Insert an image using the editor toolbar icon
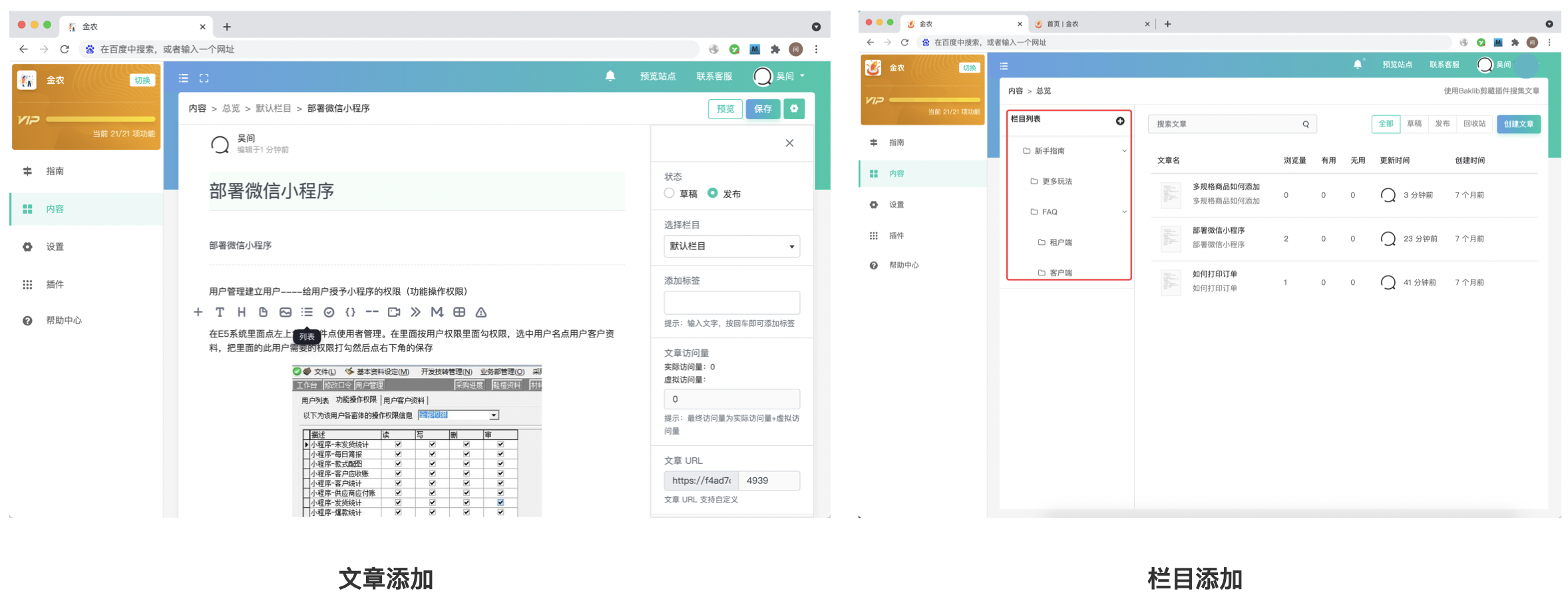The width and height of the screenshot is (1568, 603). tap(285, 312)
